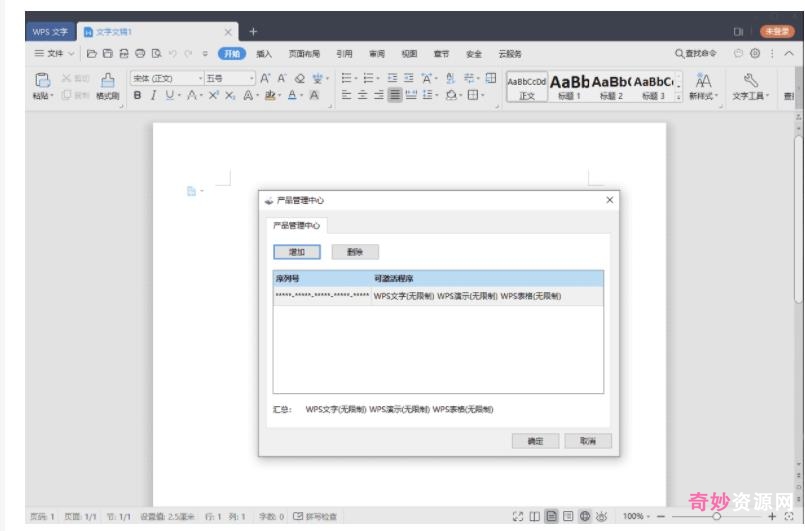The width and height of the screenshot is (805, 531).
Task: Click the Cancel button in dialog
Action: coord(587,441)
